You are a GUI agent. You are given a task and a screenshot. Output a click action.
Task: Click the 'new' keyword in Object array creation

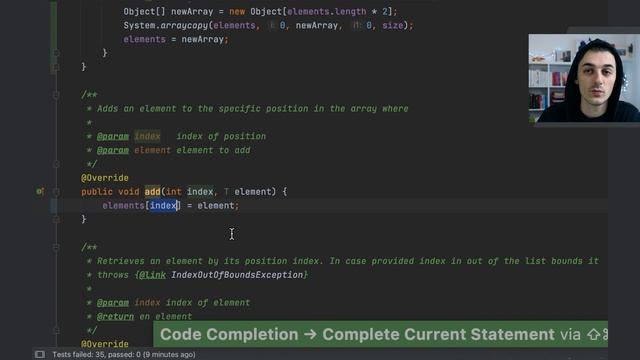point(237,11)
